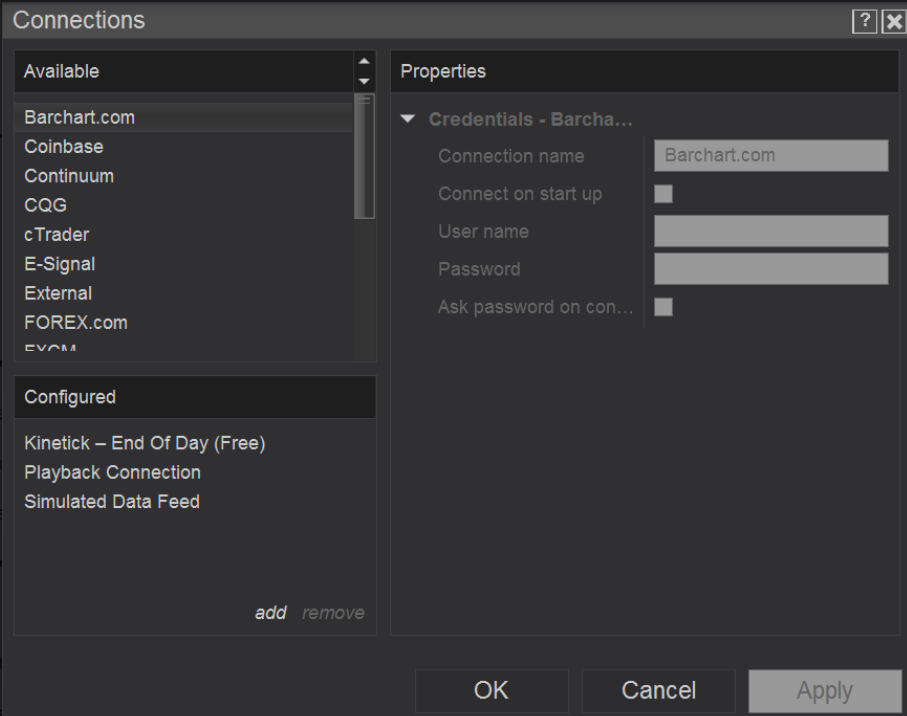Select Continuum in the Available list

click(x=183, y=176)
